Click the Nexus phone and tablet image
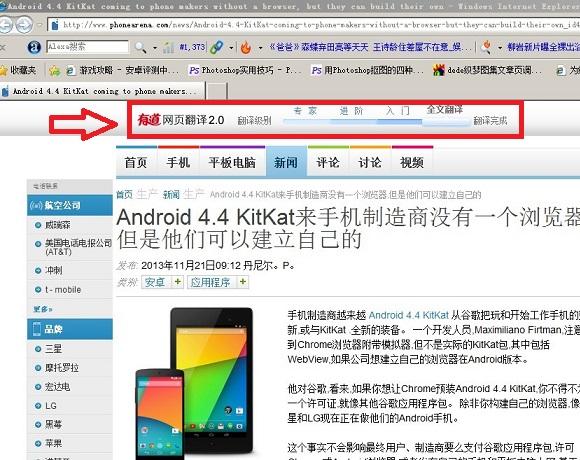580x460 pixels. tap(194, 383)
